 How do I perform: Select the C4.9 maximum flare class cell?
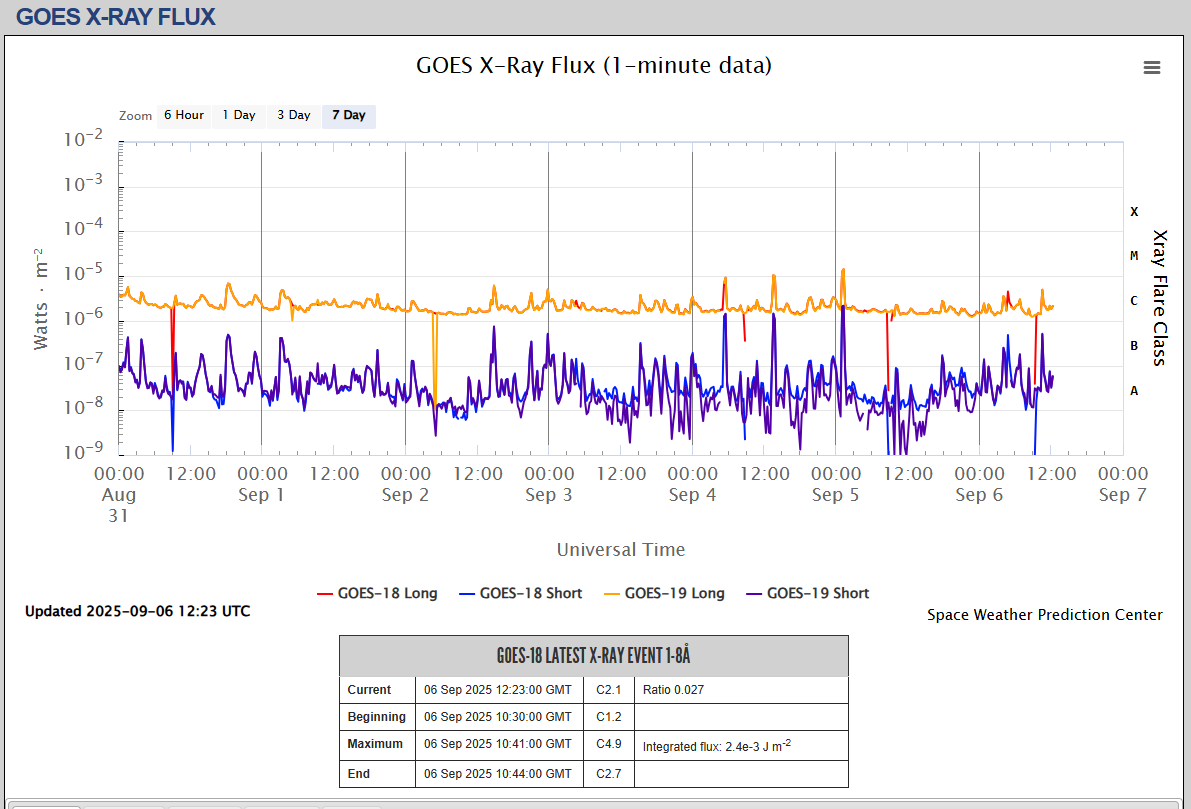[609, 744]
